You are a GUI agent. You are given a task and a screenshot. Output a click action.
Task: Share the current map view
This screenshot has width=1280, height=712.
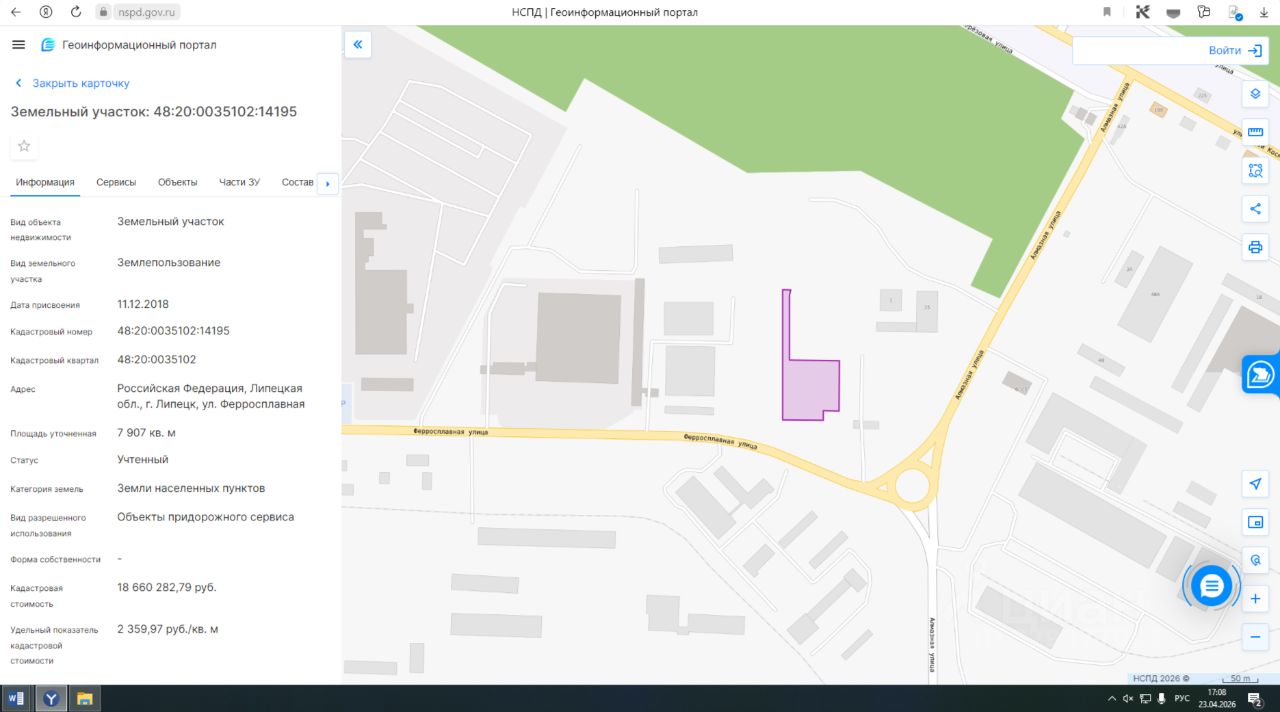(x=1255, y=208)
